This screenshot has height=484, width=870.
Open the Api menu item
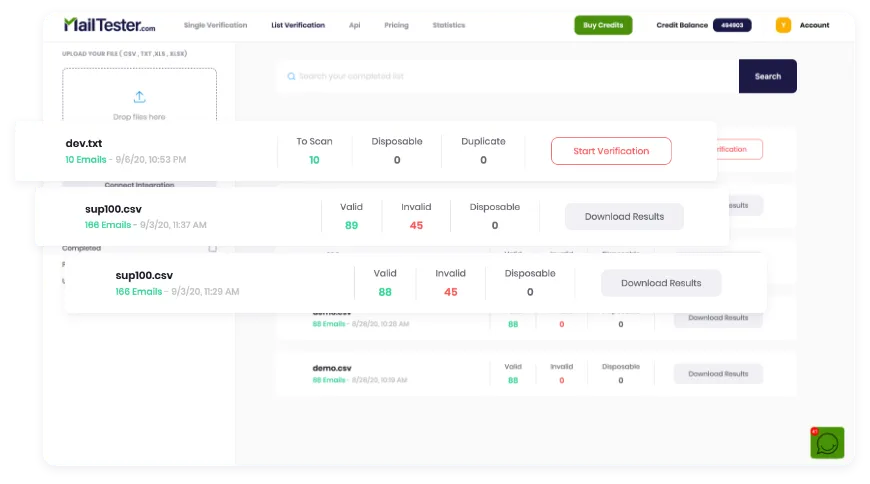click(355, 25)
